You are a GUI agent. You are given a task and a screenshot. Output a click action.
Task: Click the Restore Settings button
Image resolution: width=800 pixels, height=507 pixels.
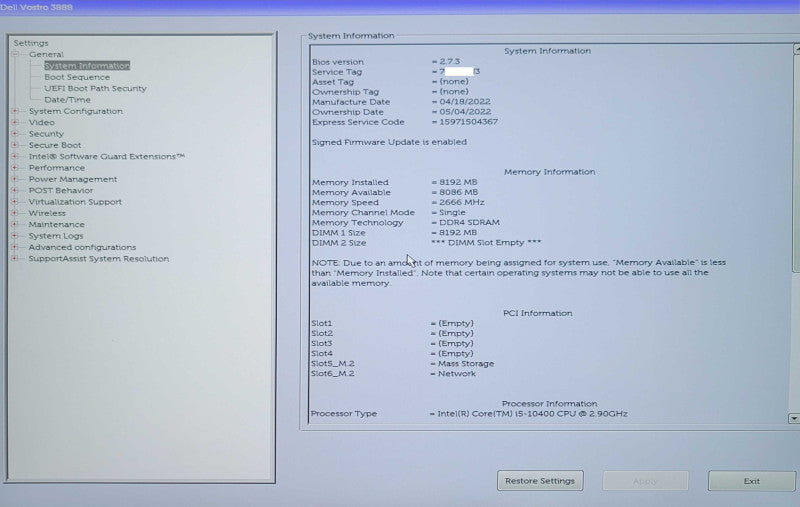tap(540, 480)
